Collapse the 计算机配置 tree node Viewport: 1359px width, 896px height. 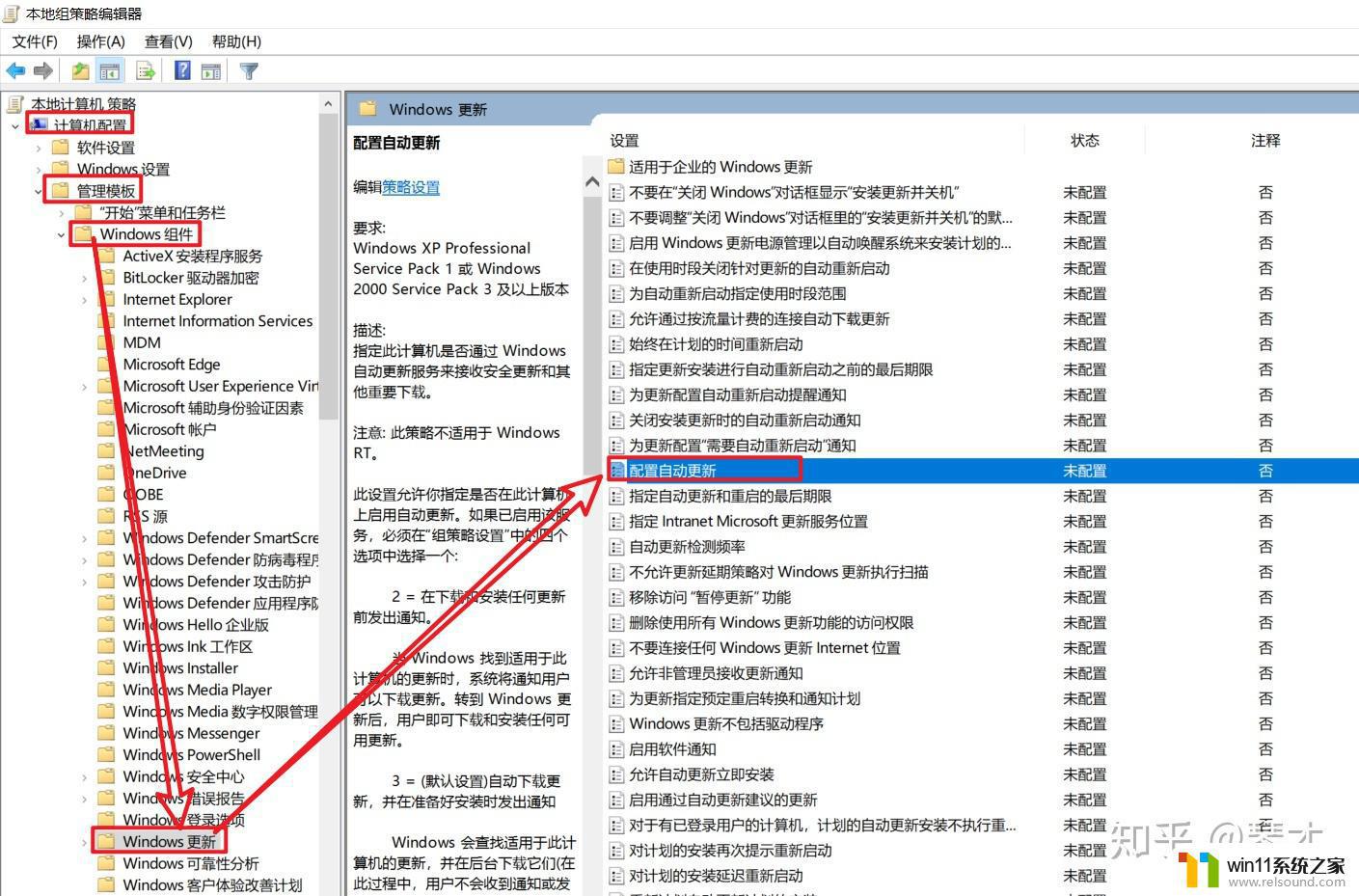point(15,125)
